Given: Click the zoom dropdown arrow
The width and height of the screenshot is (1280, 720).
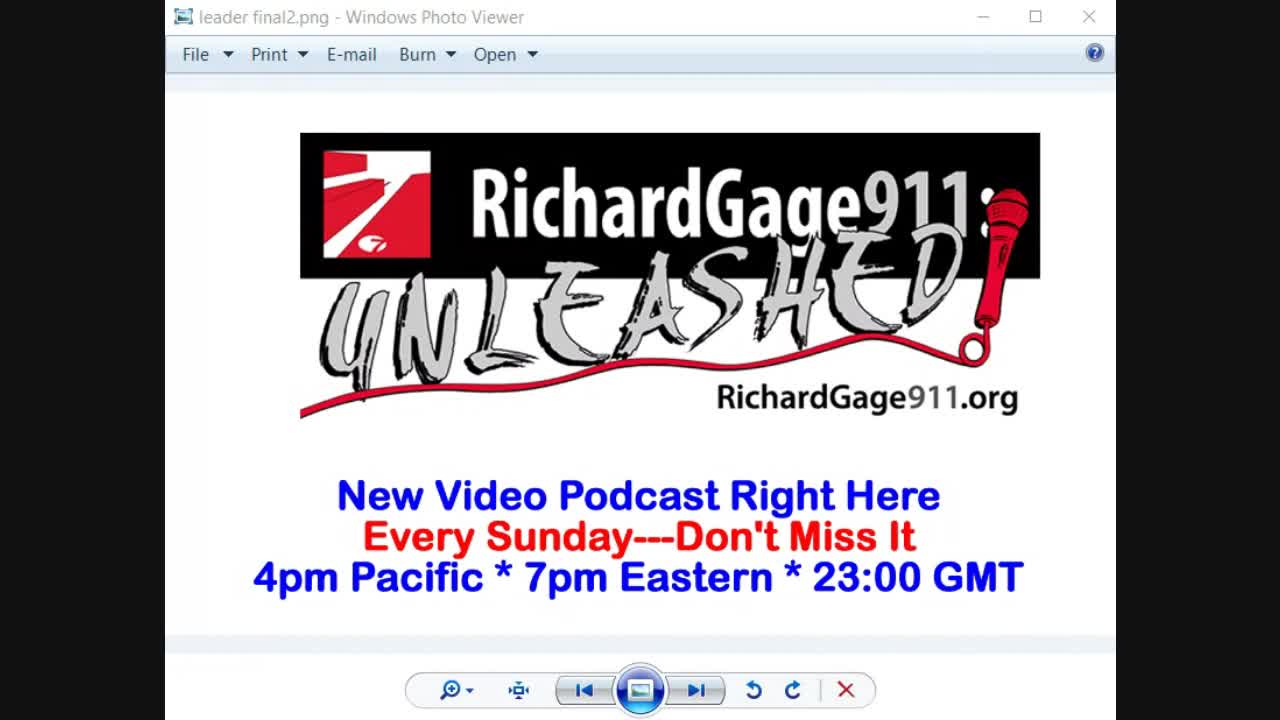Looking at the screenshot, I should (469, 690).
